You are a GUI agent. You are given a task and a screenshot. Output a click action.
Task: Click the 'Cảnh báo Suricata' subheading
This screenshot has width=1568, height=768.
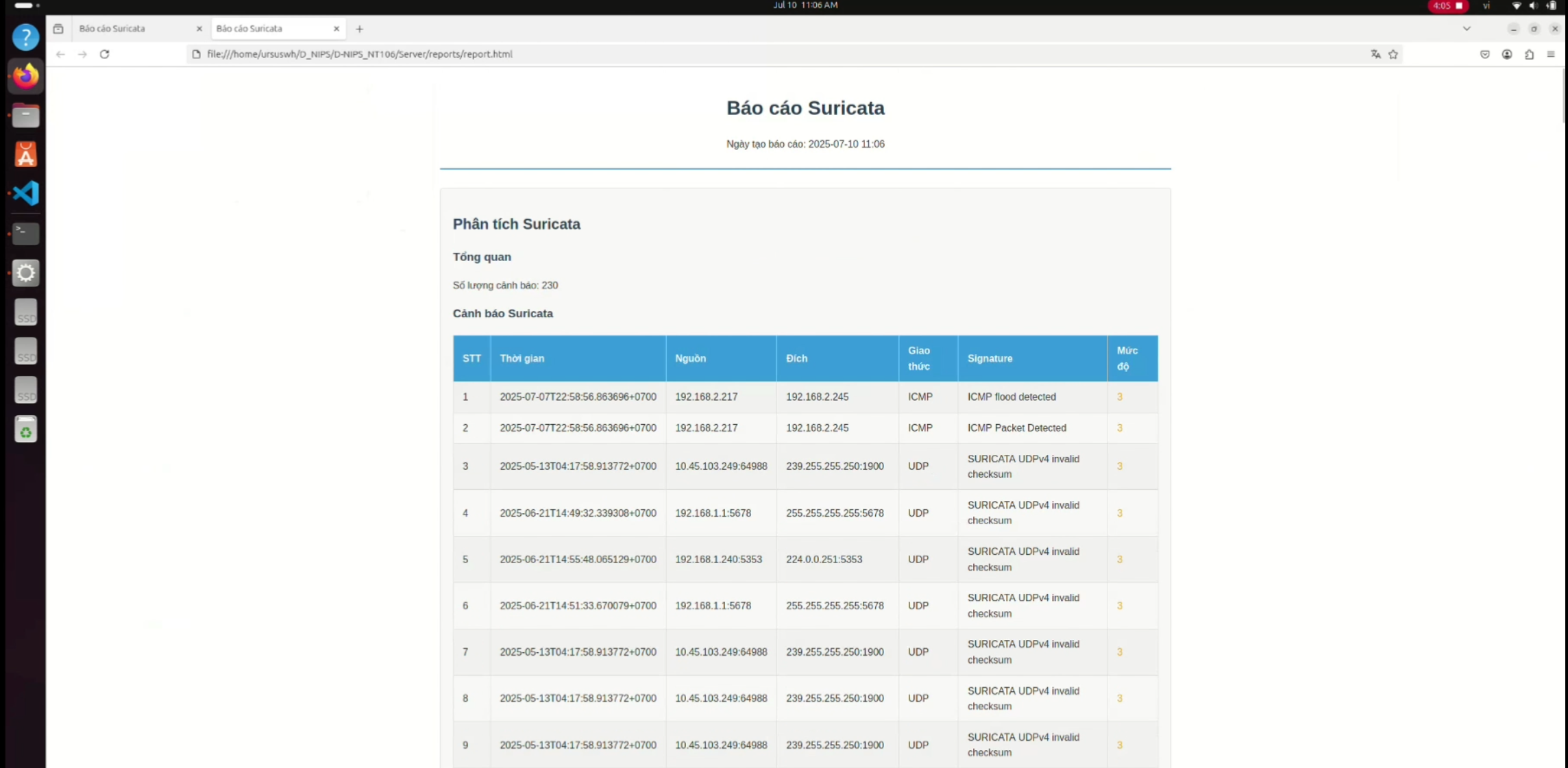point(502,313)
